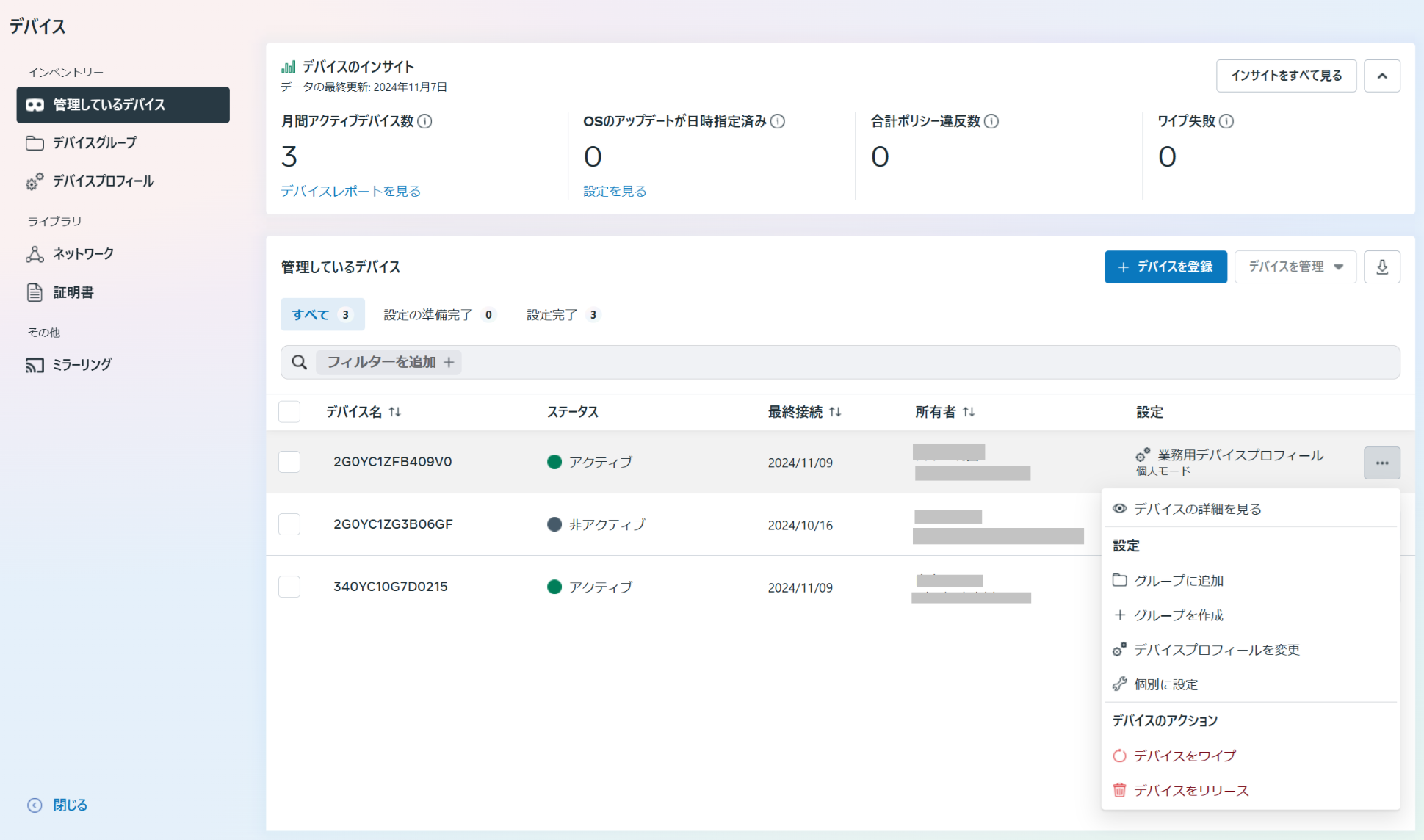
Task: Collapse the デバイスのインサイト panel
Action: point(1381,76)
